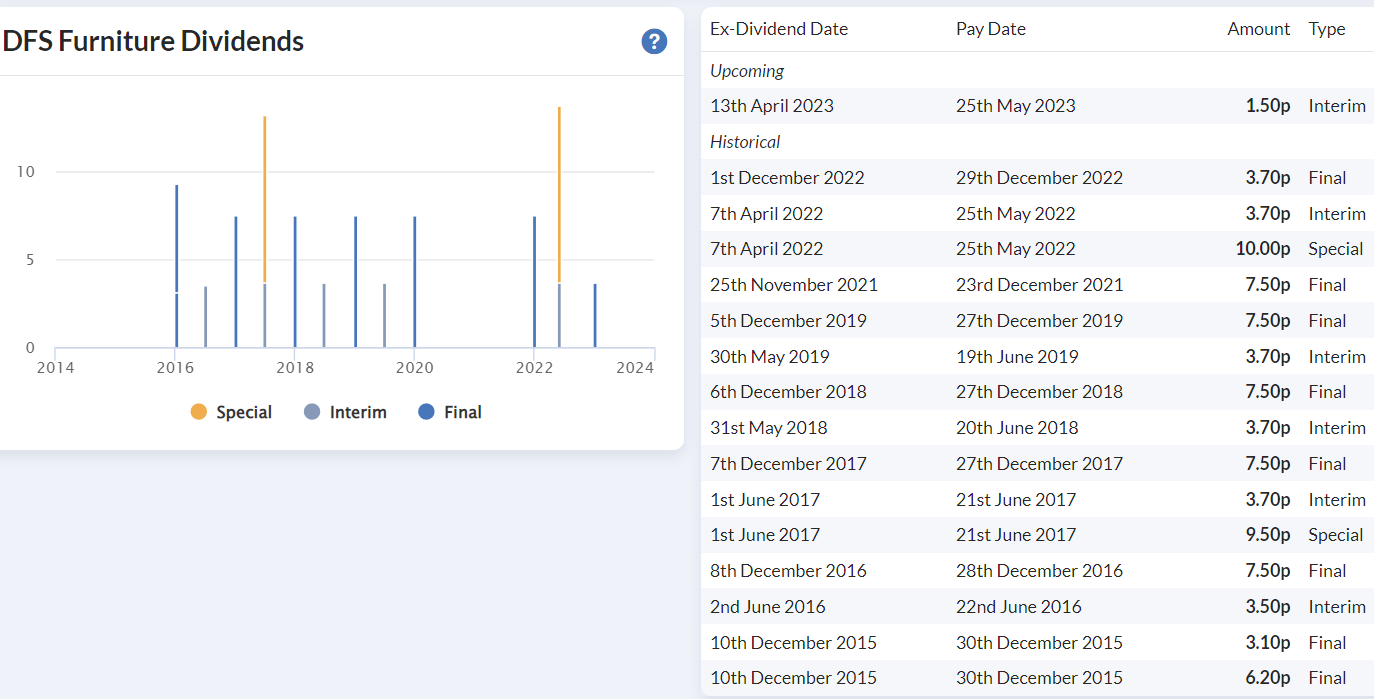
Task: Select the Interim bar between 2016 and 2017
Action: tap(206, 317)
